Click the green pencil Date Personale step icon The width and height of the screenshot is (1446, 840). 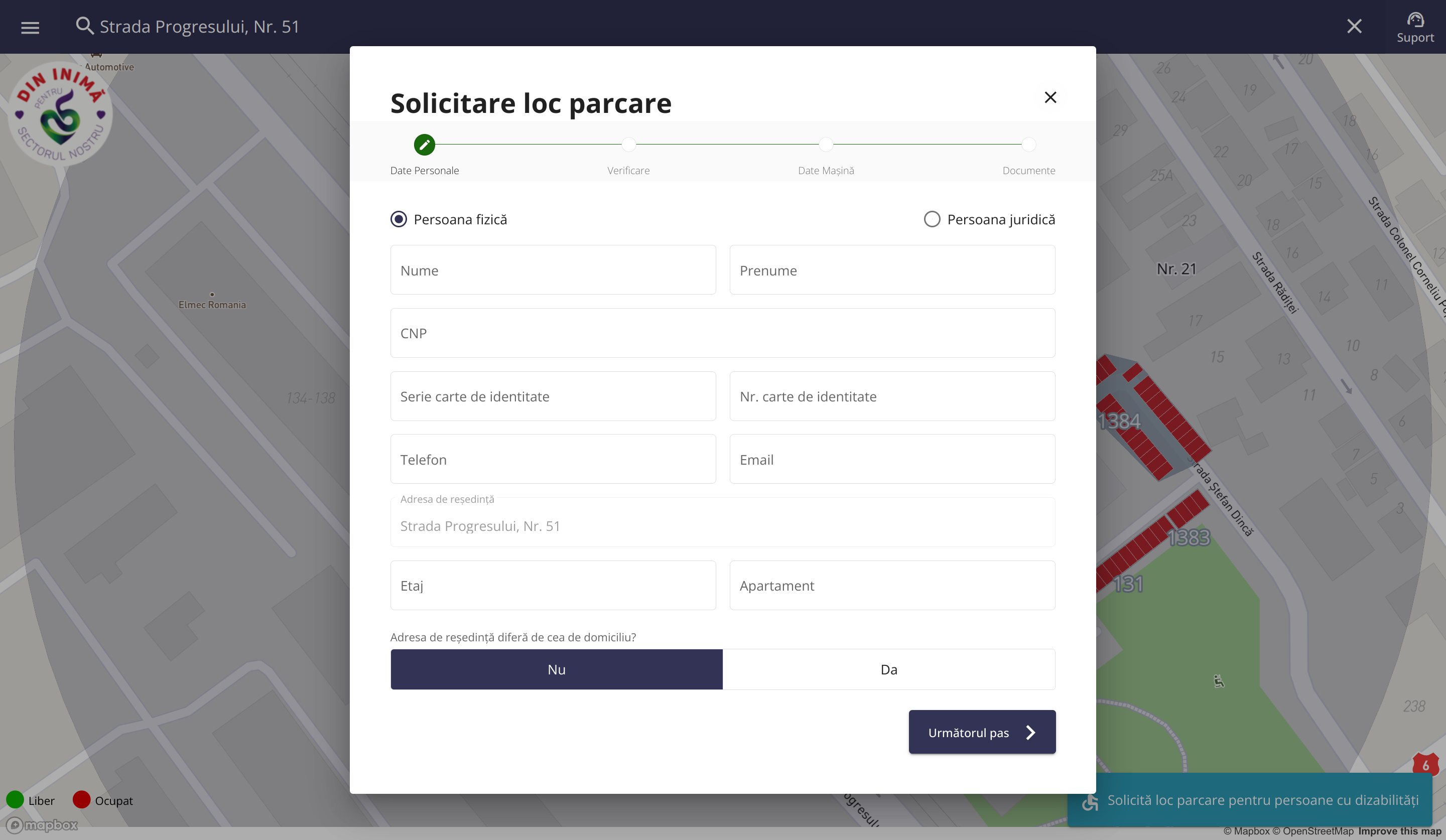click(424, 145)
